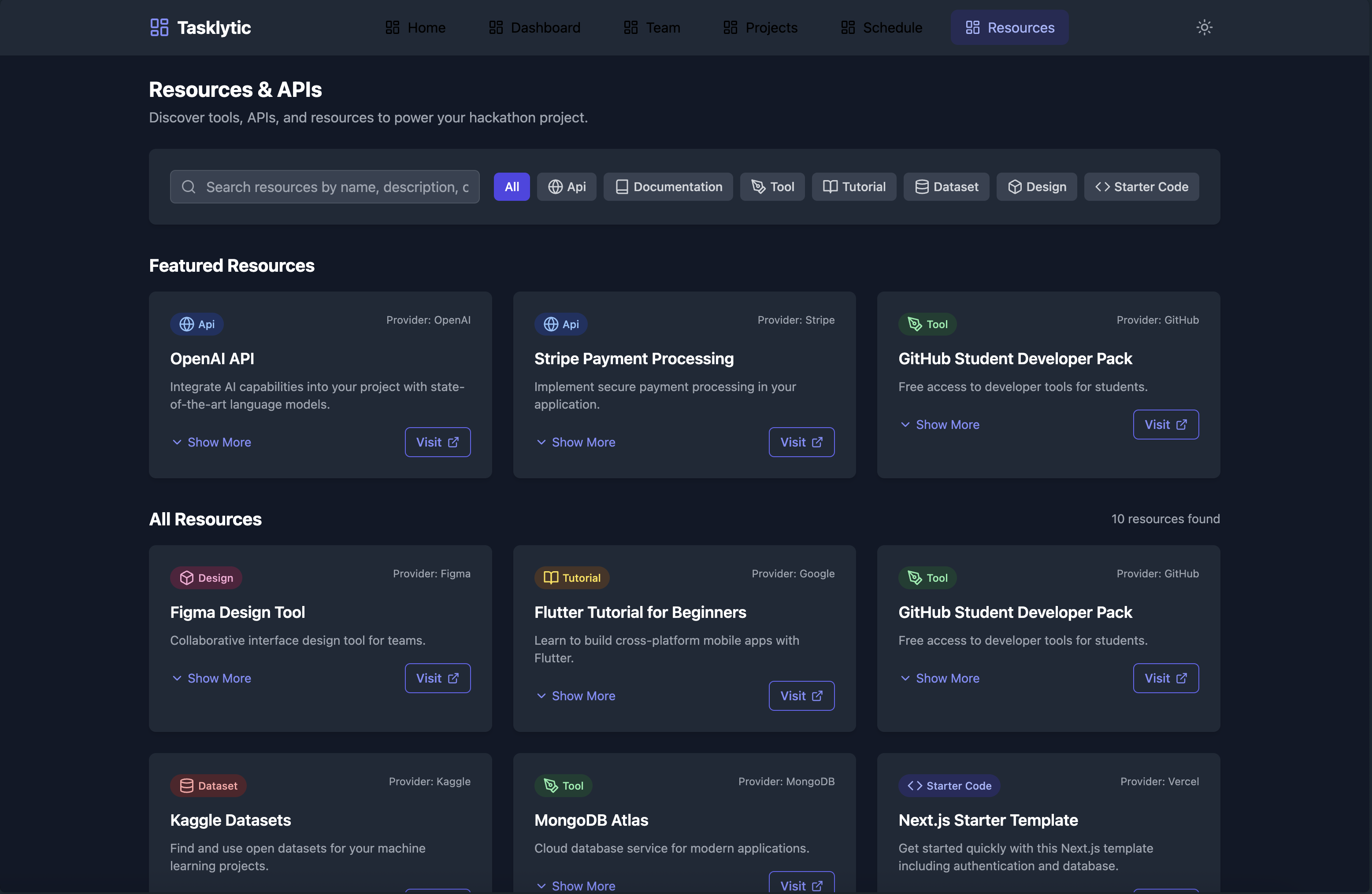Click the Tasklytic logo icon
1372x894 pixels.
tap(159, 27)
